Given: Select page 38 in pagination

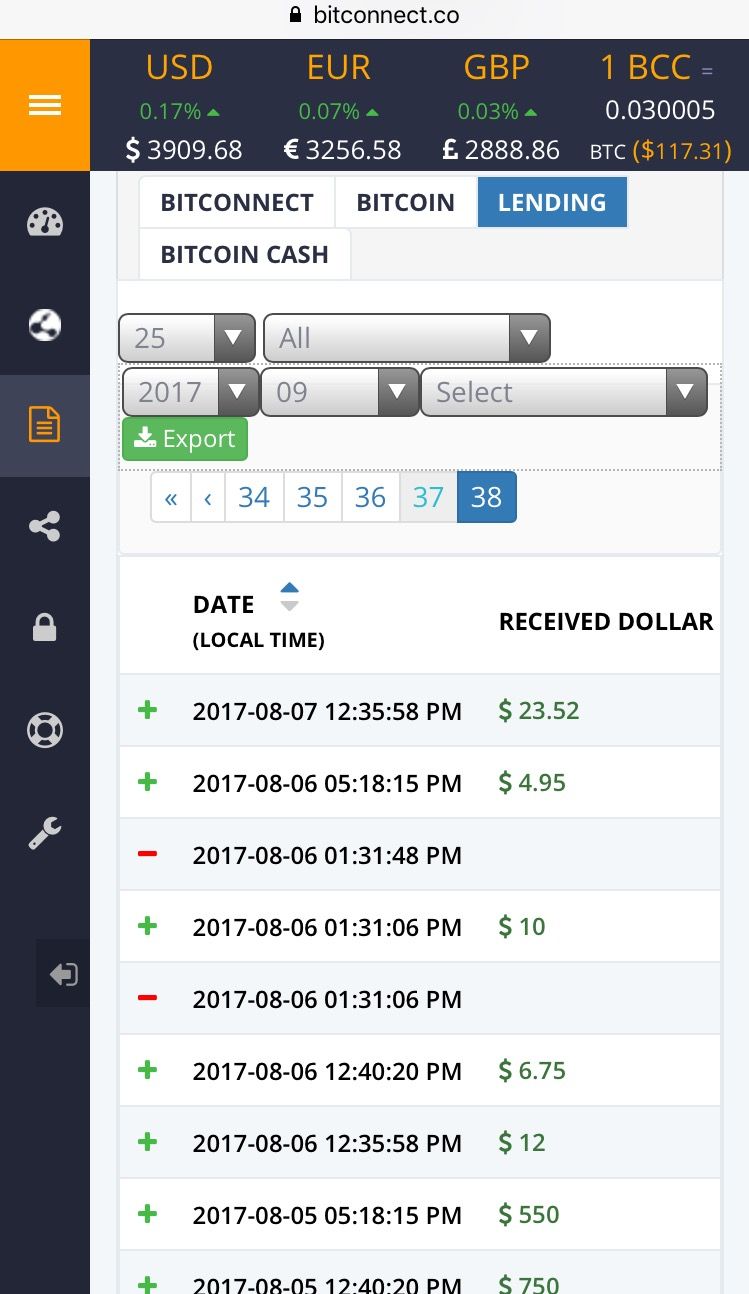Looking at the screenshot, I should pos(487,497).
